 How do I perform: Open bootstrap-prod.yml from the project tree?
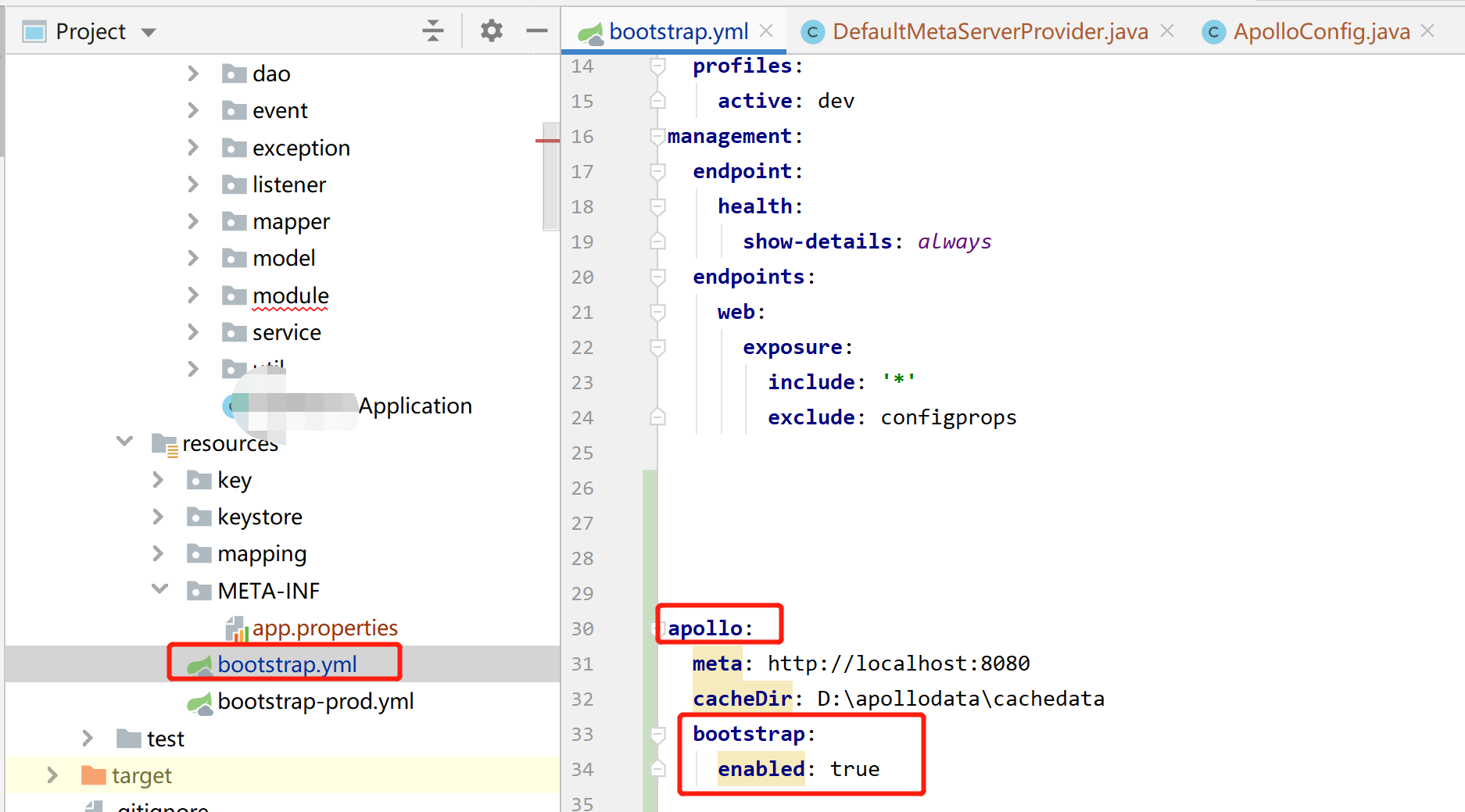coord(316,701)
